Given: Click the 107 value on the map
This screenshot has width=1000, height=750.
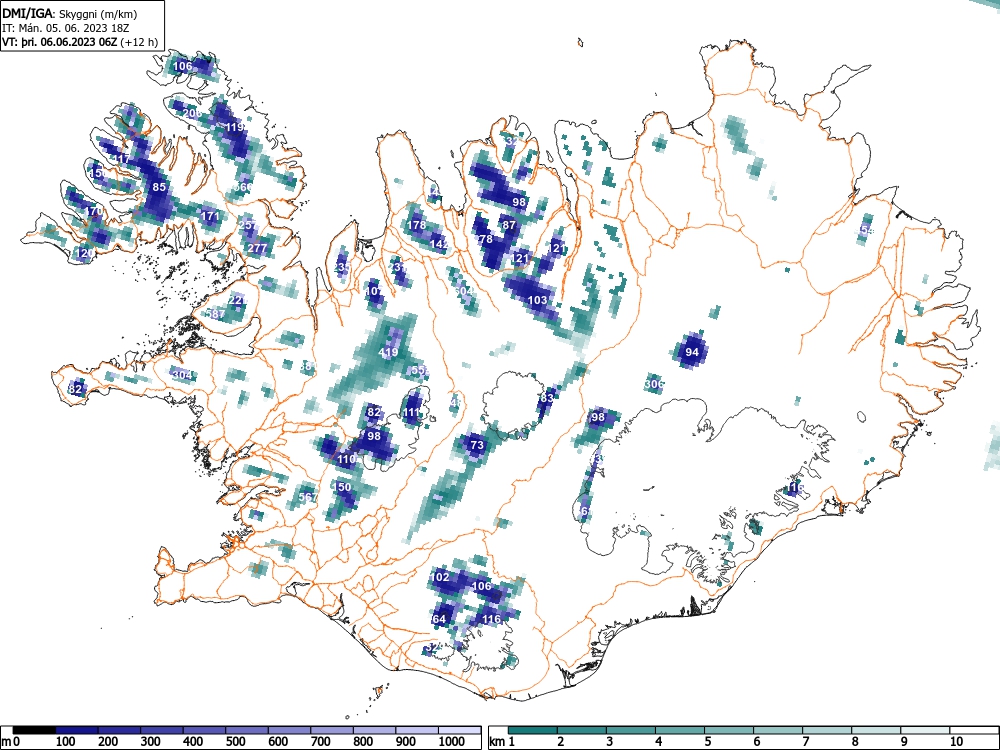Looking at the screenshot, I should point(375,291).
